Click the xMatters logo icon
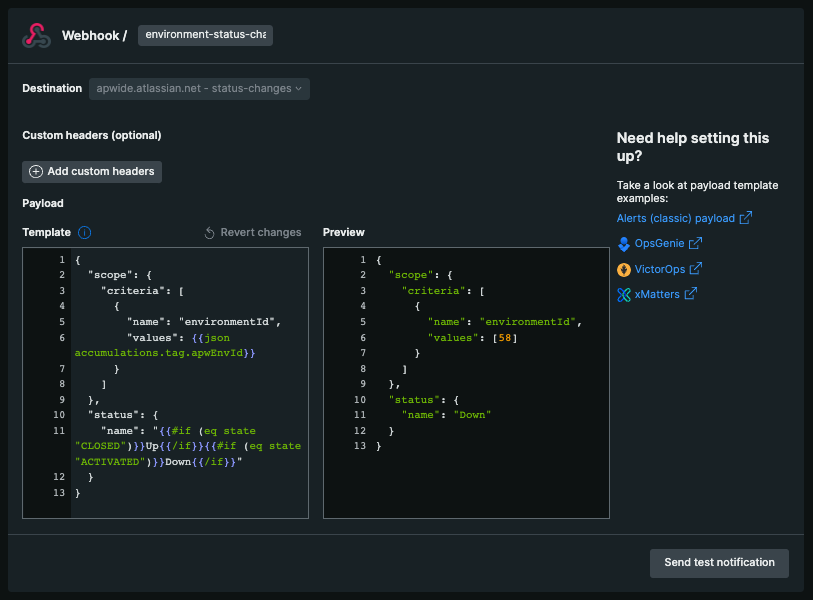Image resolution: width=813 pixels, height=600 pixels. point(624,294)
